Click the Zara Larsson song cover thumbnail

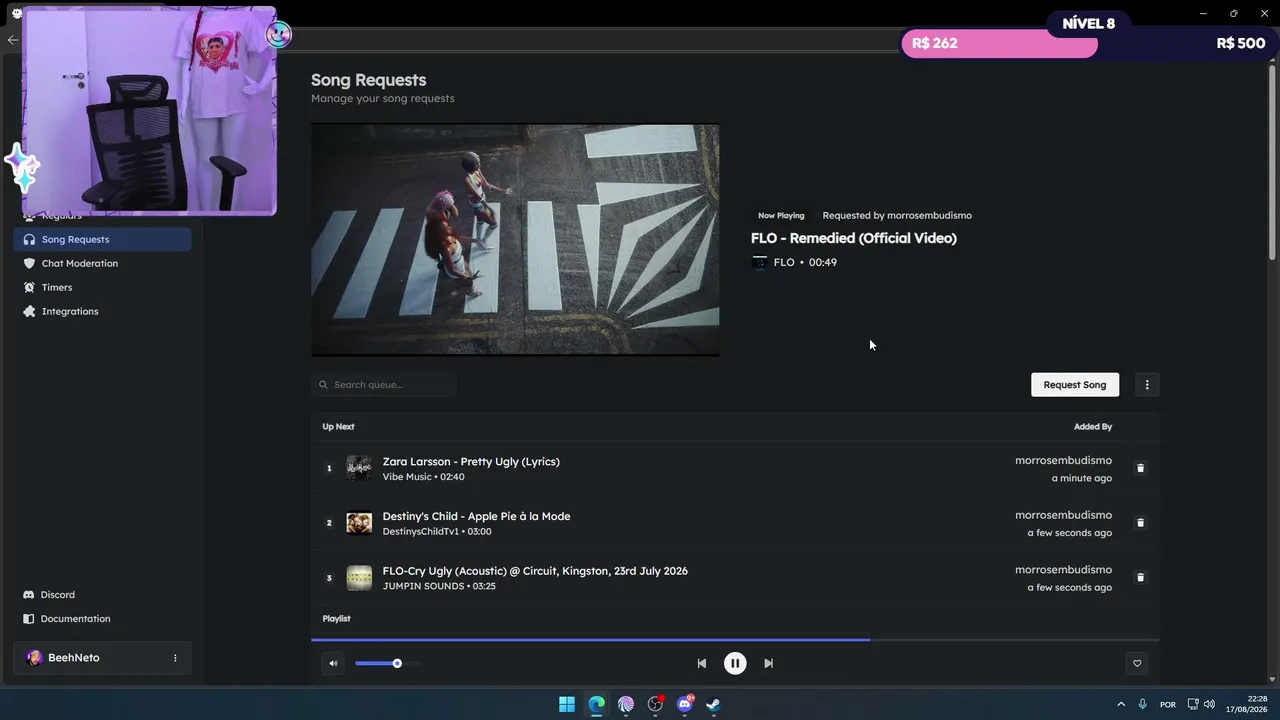pos(359,468)
